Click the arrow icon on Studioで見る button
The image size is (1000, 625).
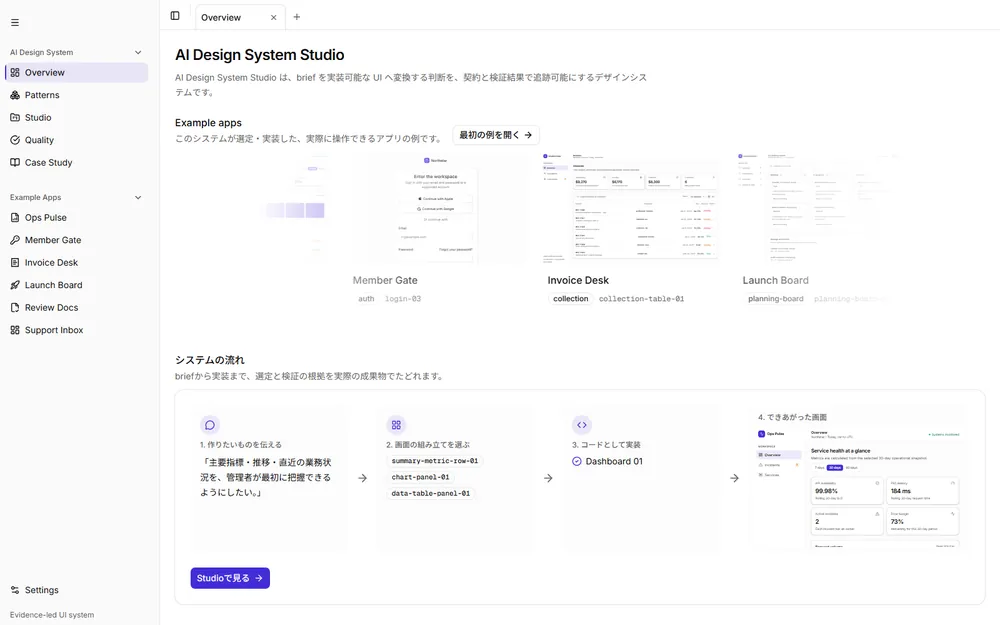(259, 578)
